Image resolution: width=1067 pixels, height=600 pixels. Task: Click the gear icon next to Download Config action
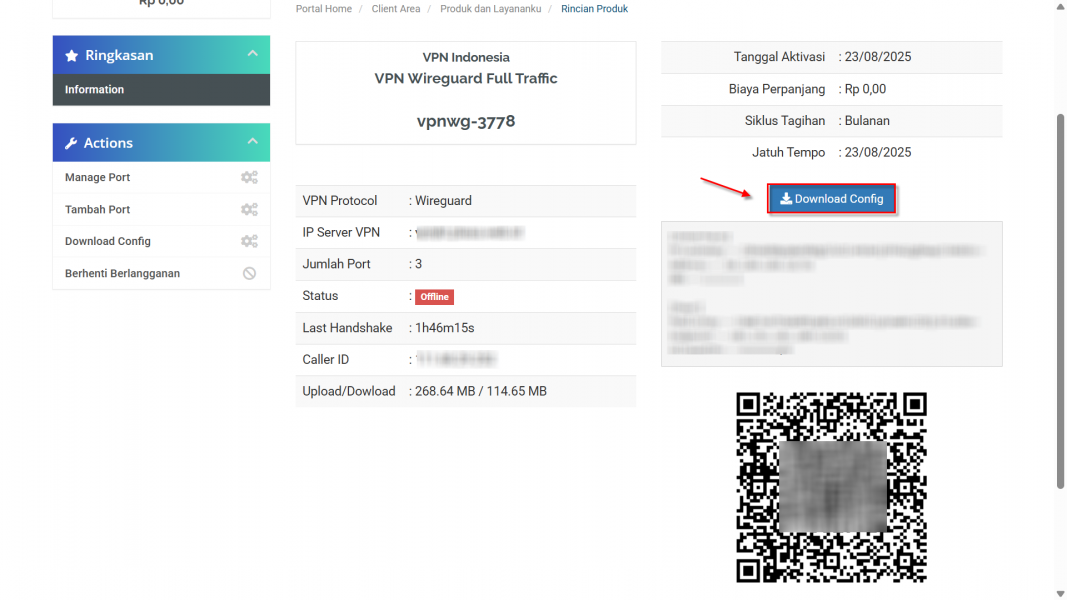tap(249, 241)
